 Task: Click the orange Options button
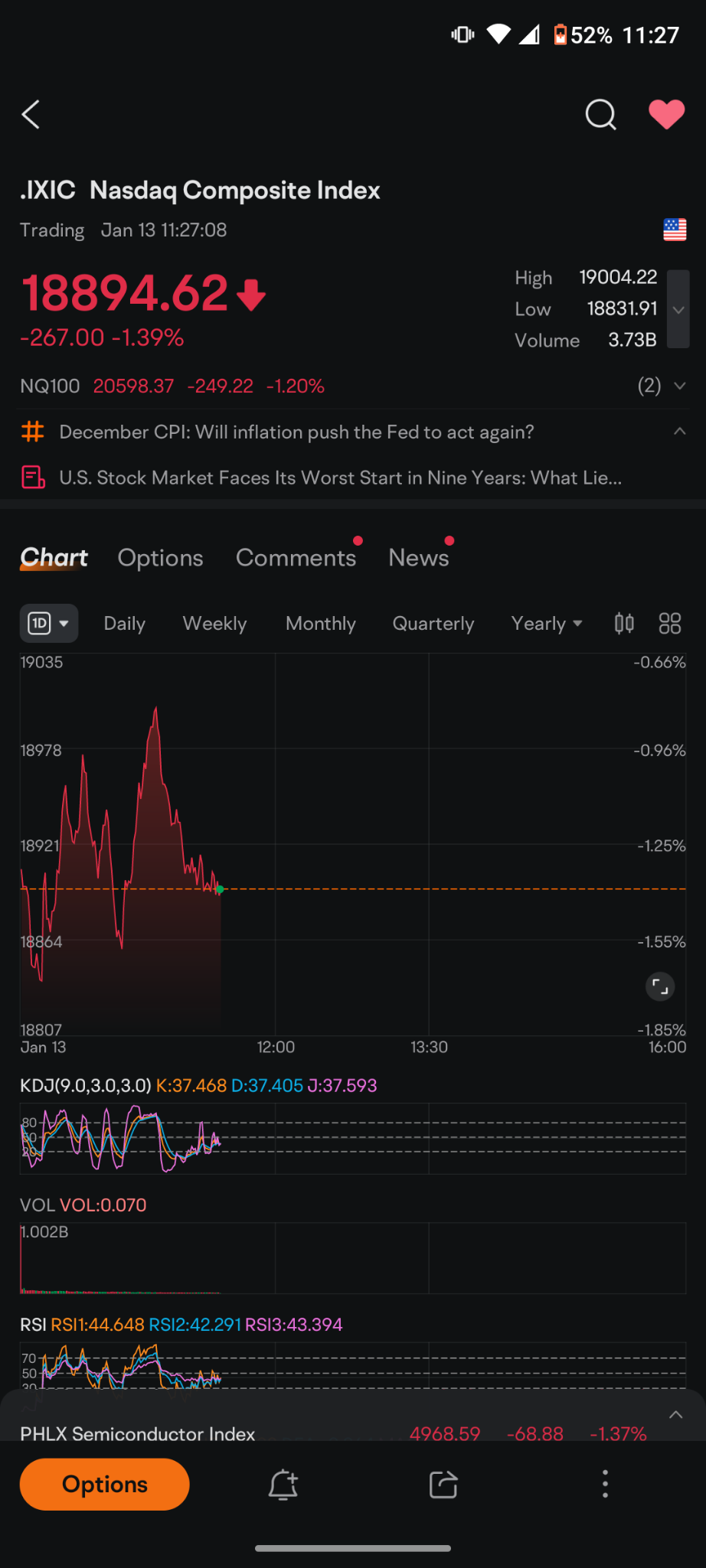point(105,1485)
